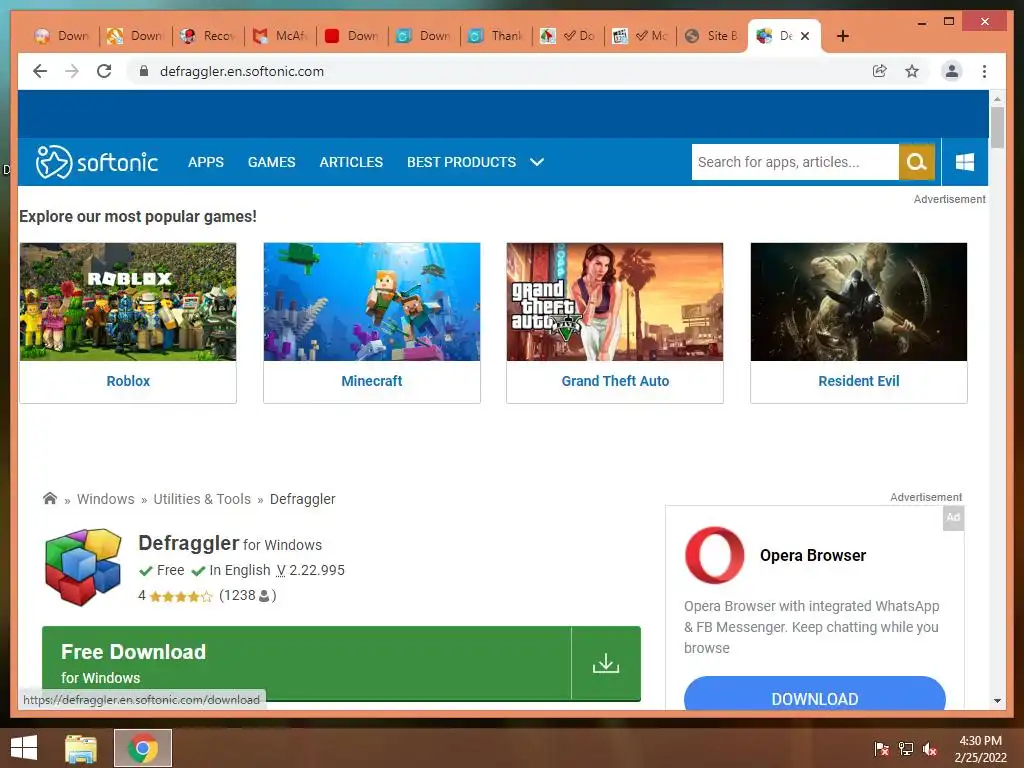Open Chrome three-dot menu

coord(984,71)
